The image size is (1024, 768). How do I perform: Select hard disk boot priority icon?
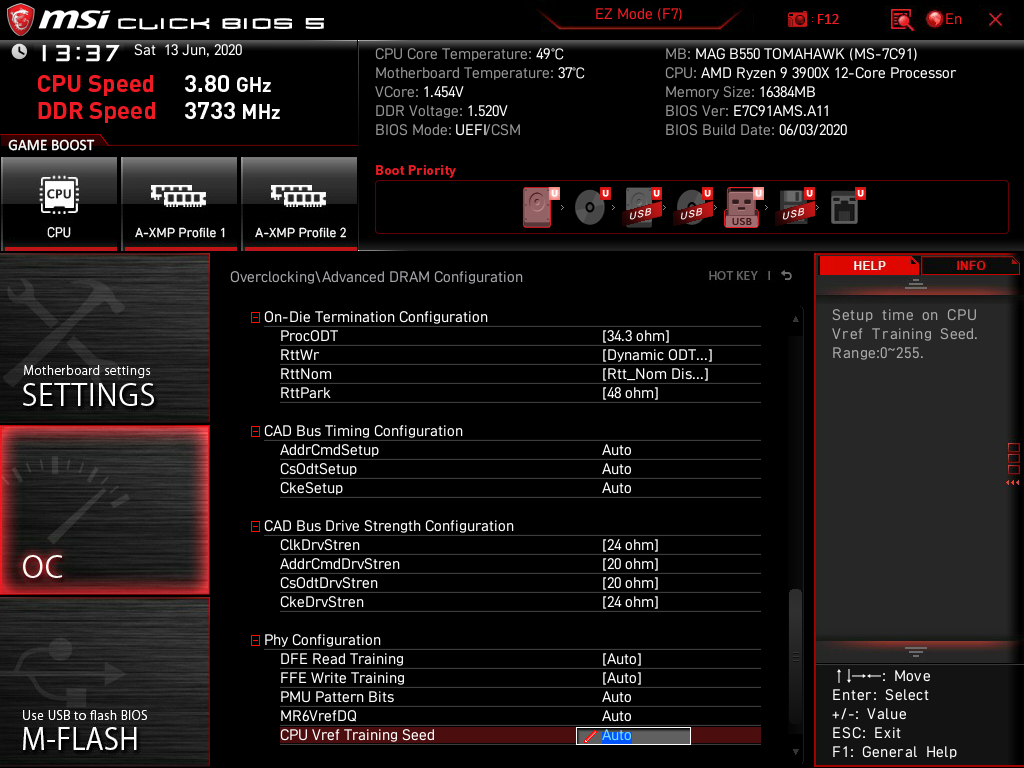coord(541,207)
